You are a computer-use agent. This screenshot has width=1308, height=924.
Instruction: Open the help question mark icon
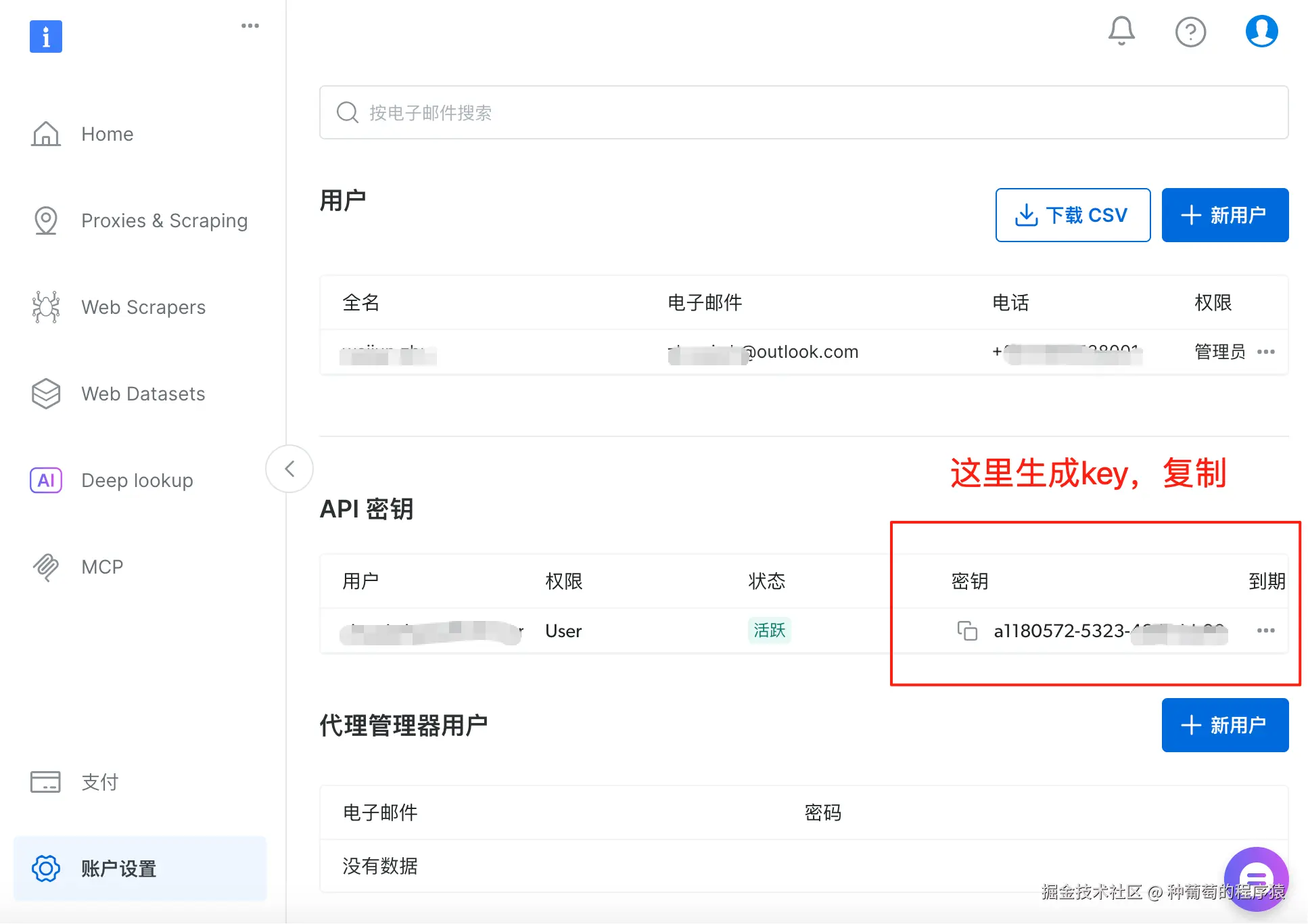1190,32
